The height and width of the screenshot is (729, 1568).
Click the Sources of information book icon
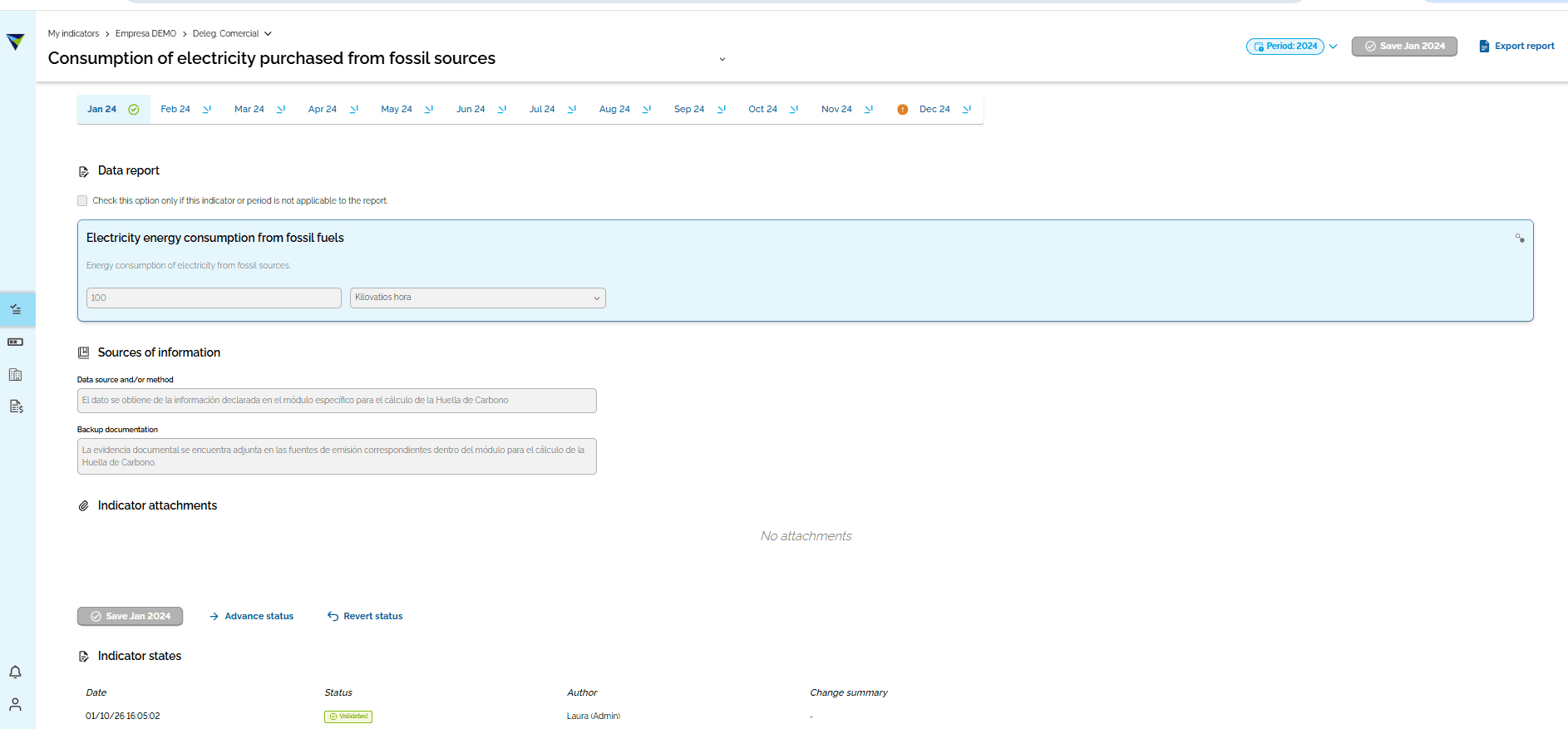pos(83,352)
